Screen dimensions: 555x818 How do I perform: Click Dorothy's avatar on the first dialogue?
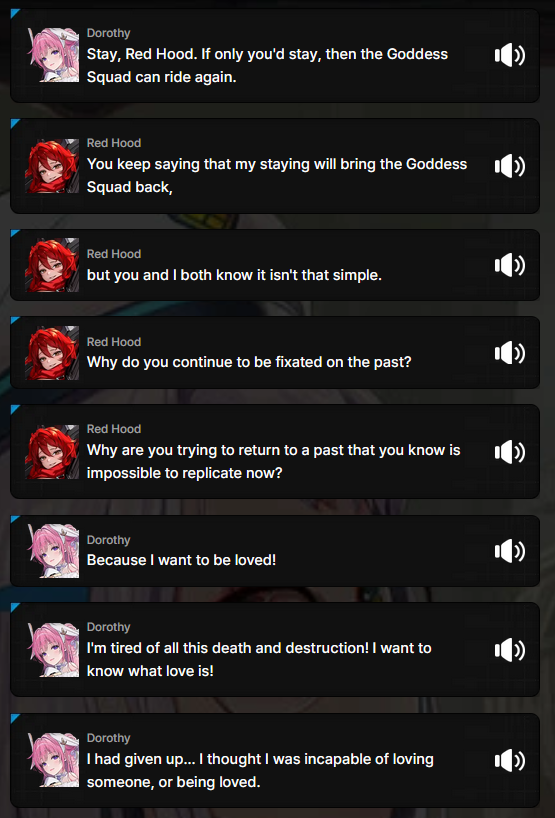(53, 55)
